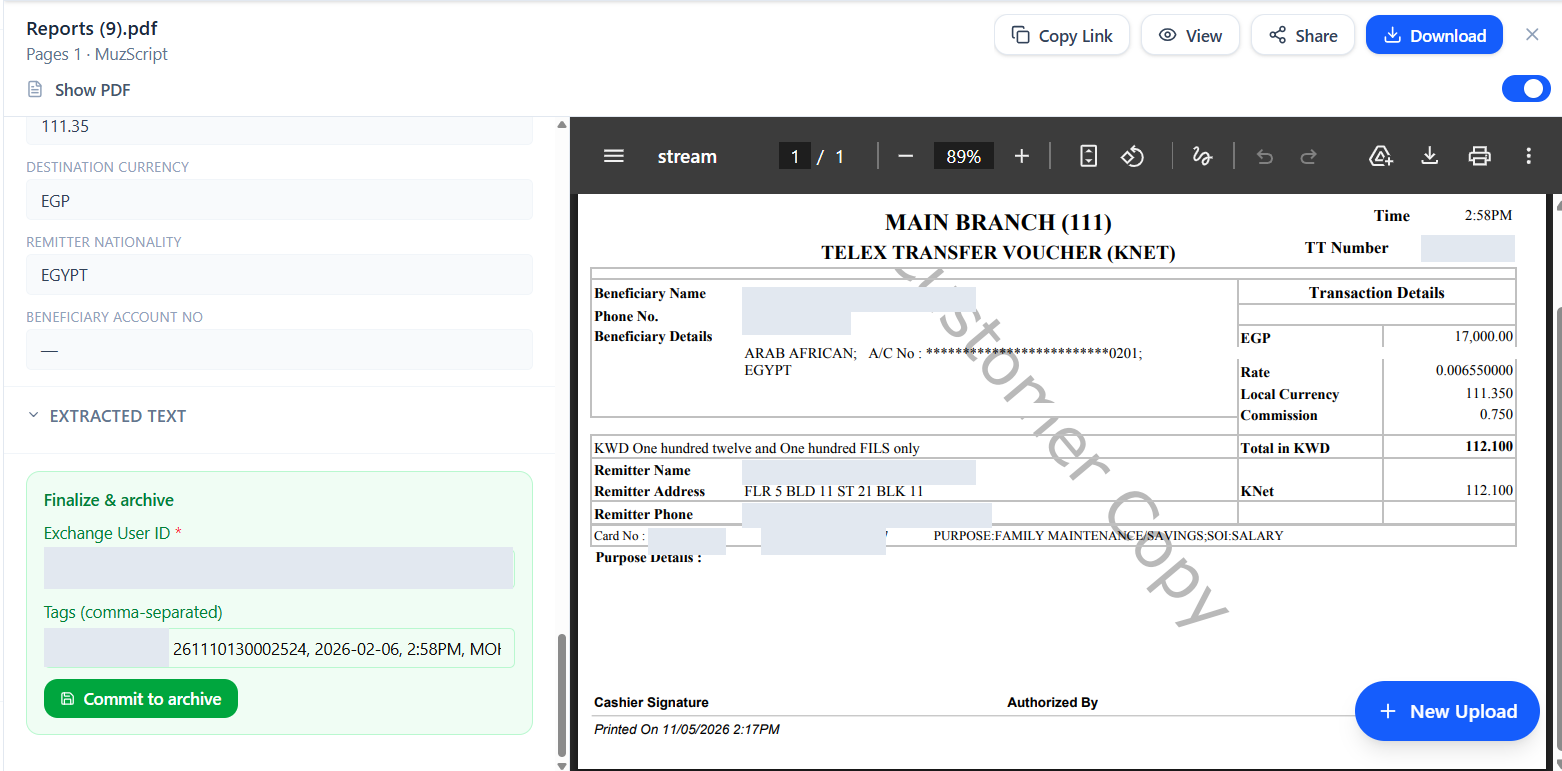The width and height of the screenshot is (1562, 771).
Task: Click the Exchange User ID field
Action: coord(279,568)
